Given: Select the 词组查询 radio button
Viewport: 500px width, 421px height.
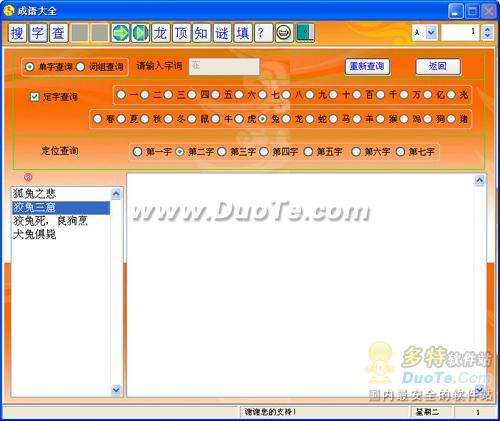Looking at the screenshot, I should point(81,67).
